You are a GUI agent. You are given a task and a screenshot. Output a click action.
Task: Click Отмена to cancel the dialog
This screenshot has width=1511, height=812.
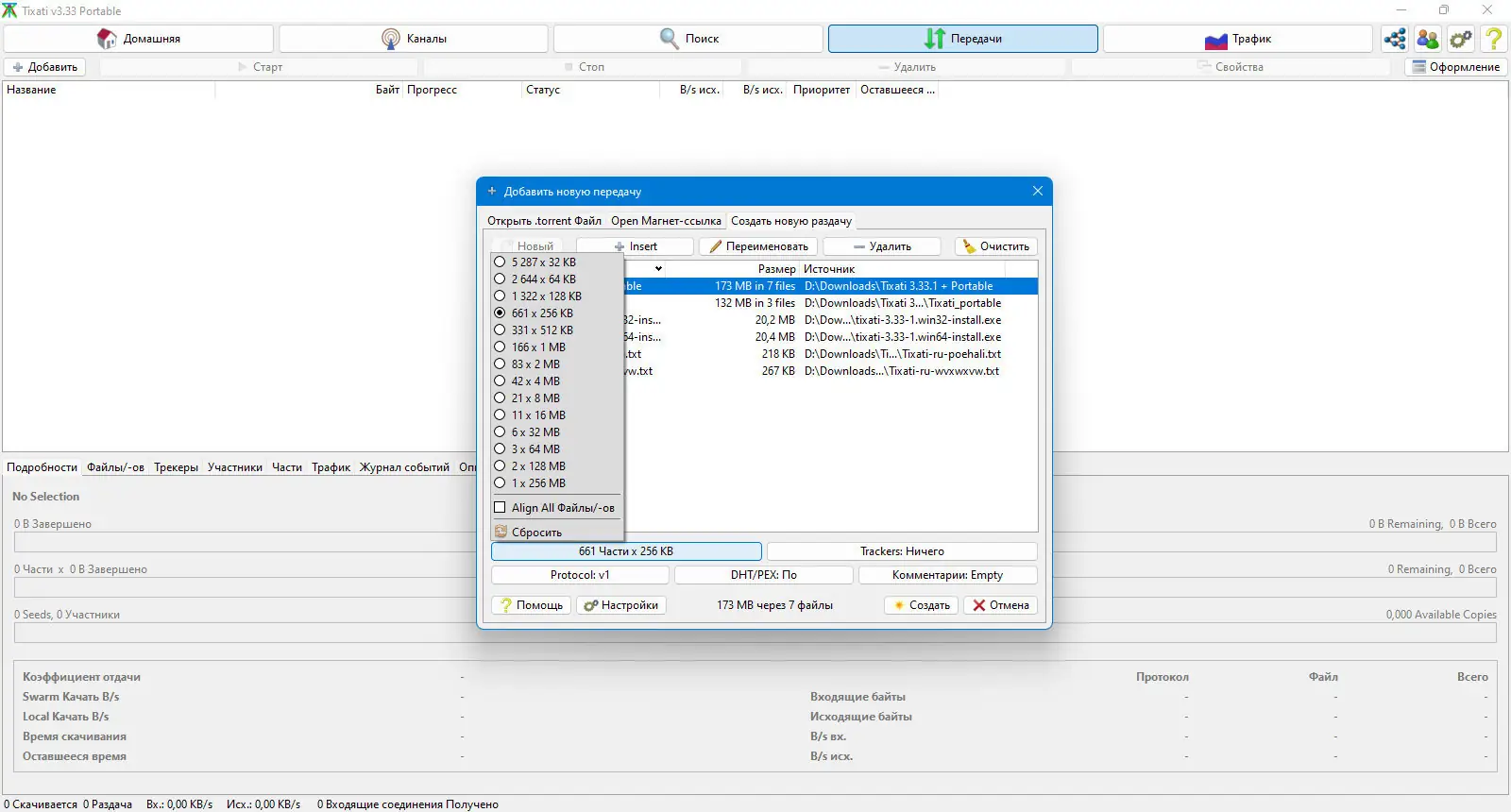[1001, 605]
